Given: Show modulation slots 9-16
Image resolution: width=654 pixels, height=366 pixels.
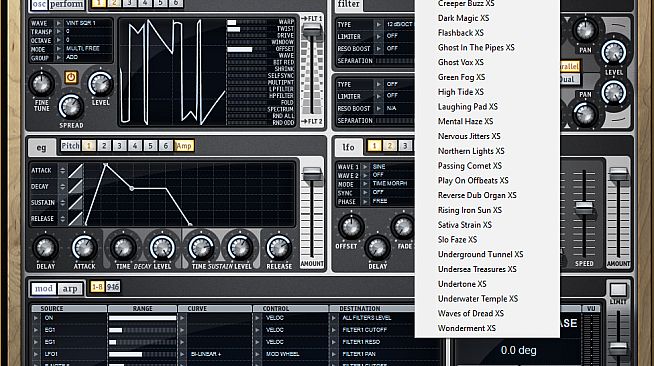Looking at the screenshot, I should (x=113, y=287).
